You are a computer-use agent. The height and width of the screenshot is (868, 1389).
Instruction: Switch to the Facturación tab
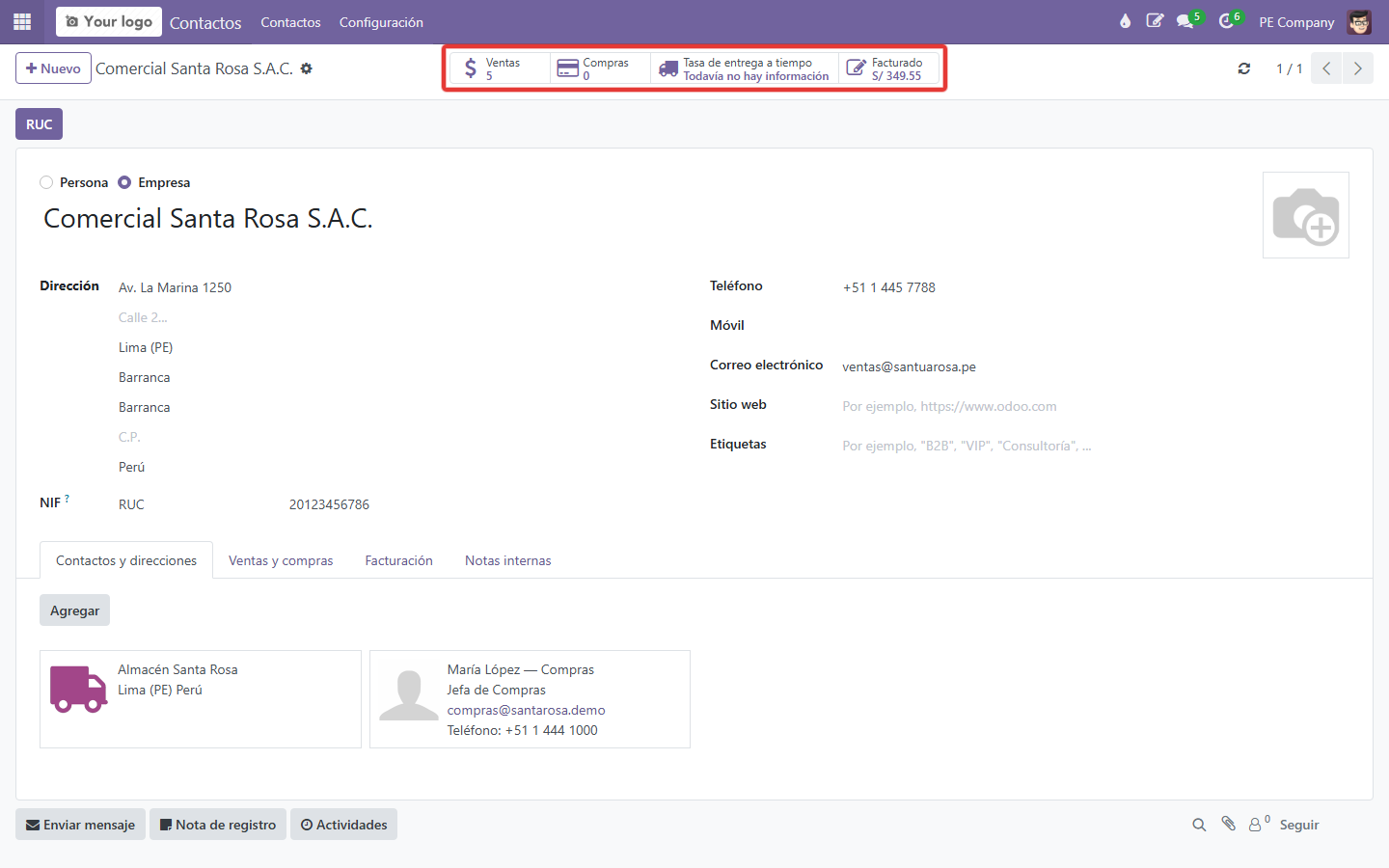(398, 560)
